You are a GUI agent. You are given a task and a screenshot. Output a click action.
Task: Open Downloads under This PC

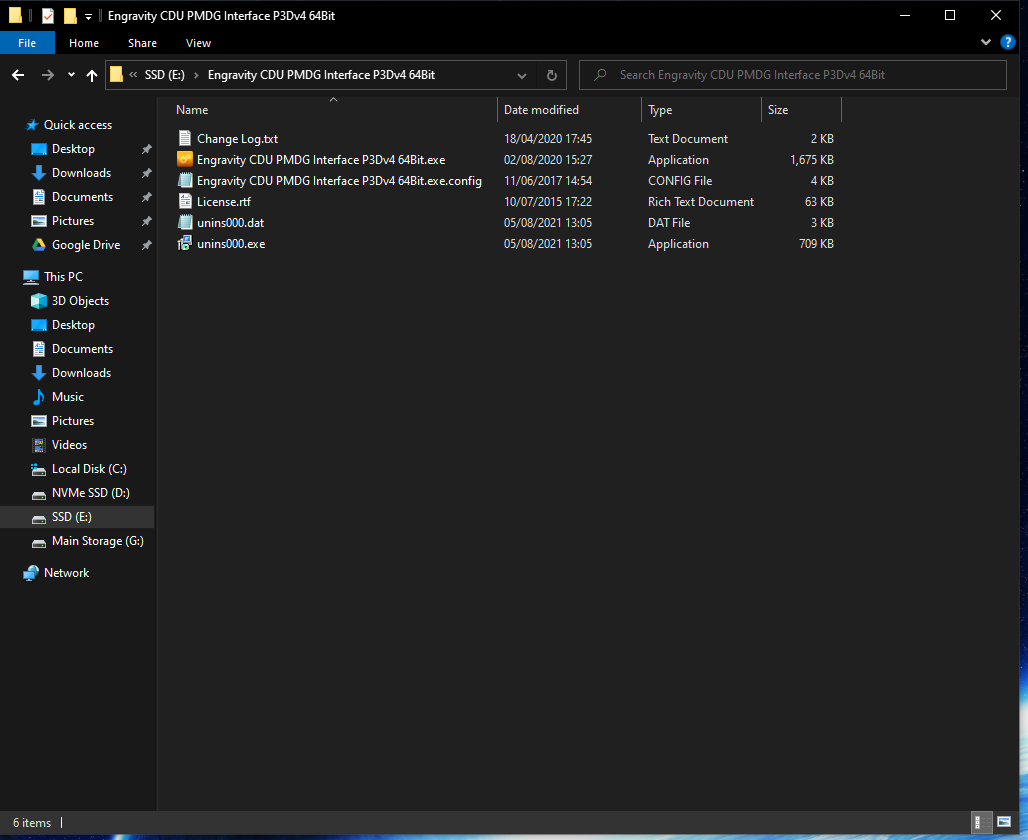coord(81,372)
